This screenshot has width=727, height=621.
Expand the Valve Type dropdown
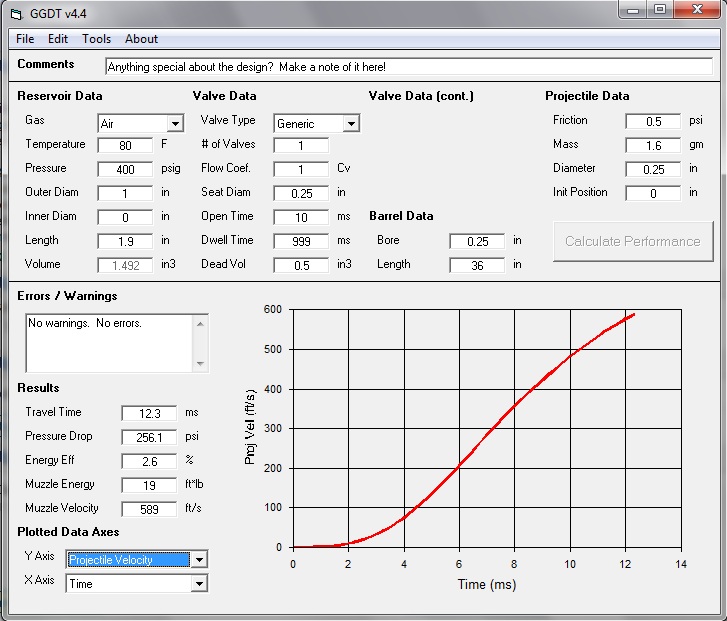coord(350,124)
